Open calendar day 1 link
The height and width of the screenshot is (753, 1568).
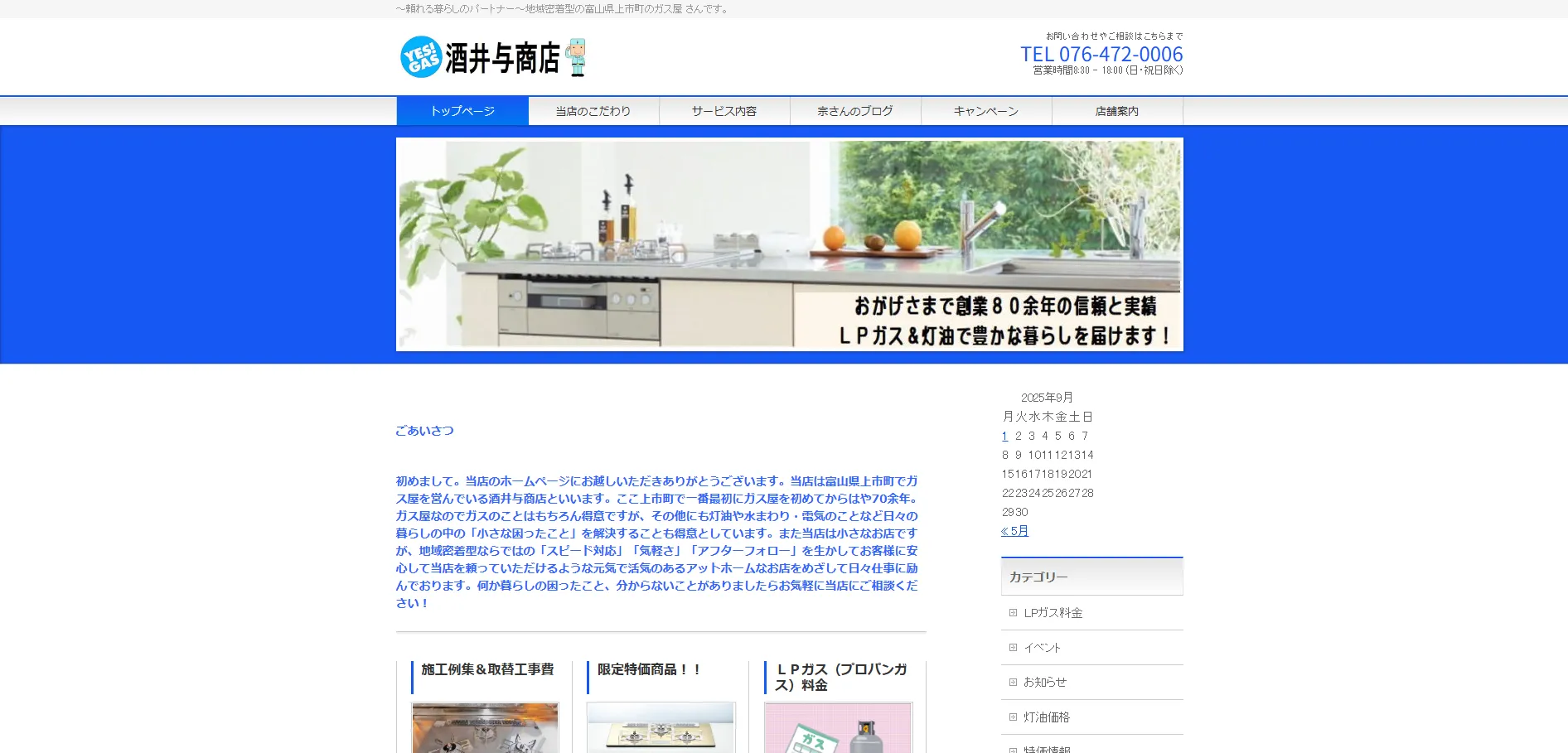pyautogui.click(x=1005, y=436)
